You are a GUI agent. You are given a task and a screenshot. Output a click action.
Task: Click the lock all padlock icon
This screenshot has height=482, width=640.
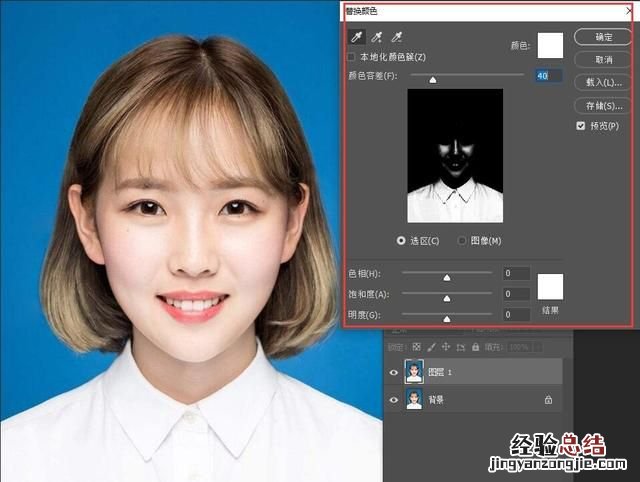tap(473, 346)
